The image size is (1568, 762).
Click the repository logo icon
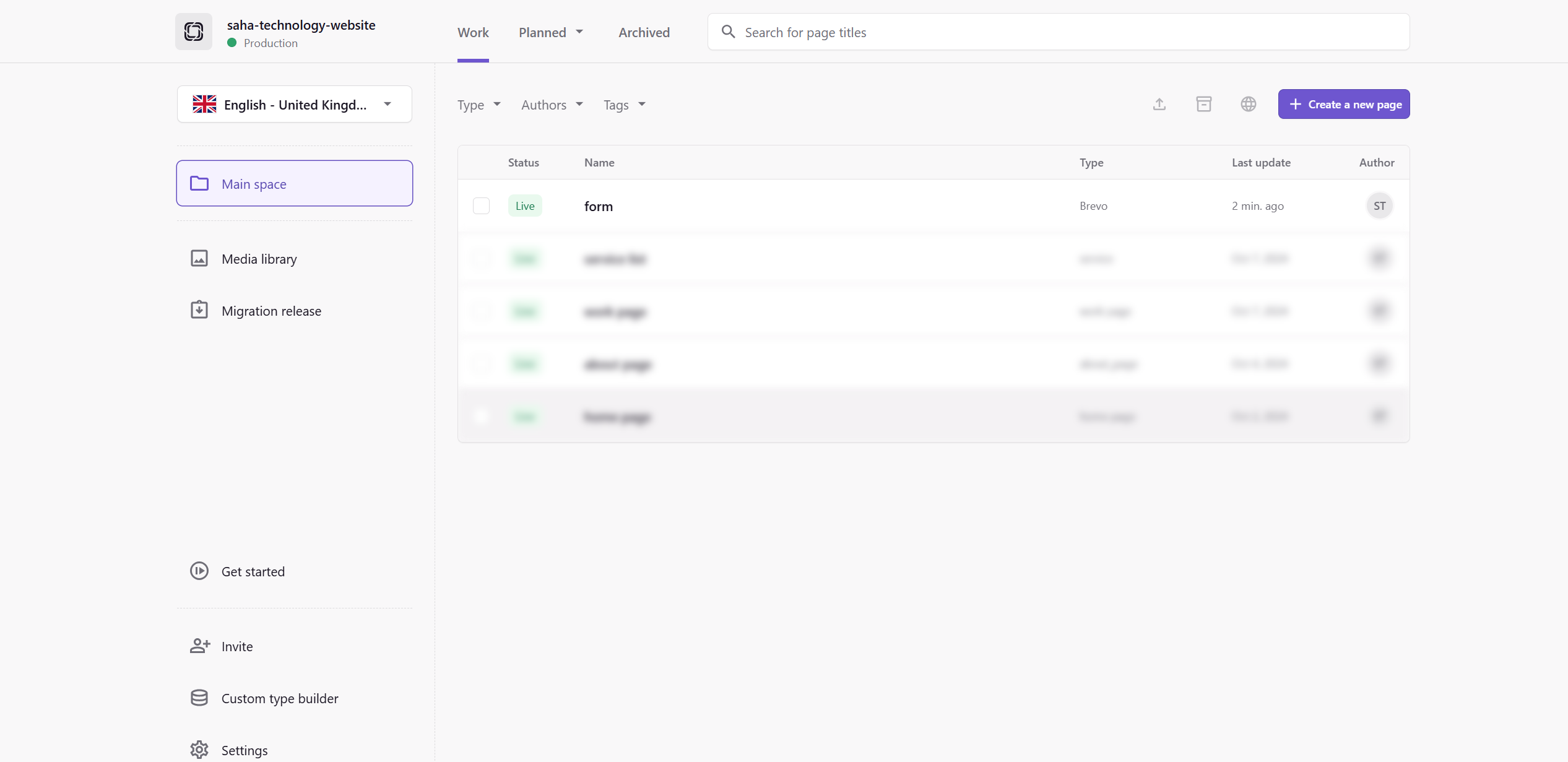[194, 32]
